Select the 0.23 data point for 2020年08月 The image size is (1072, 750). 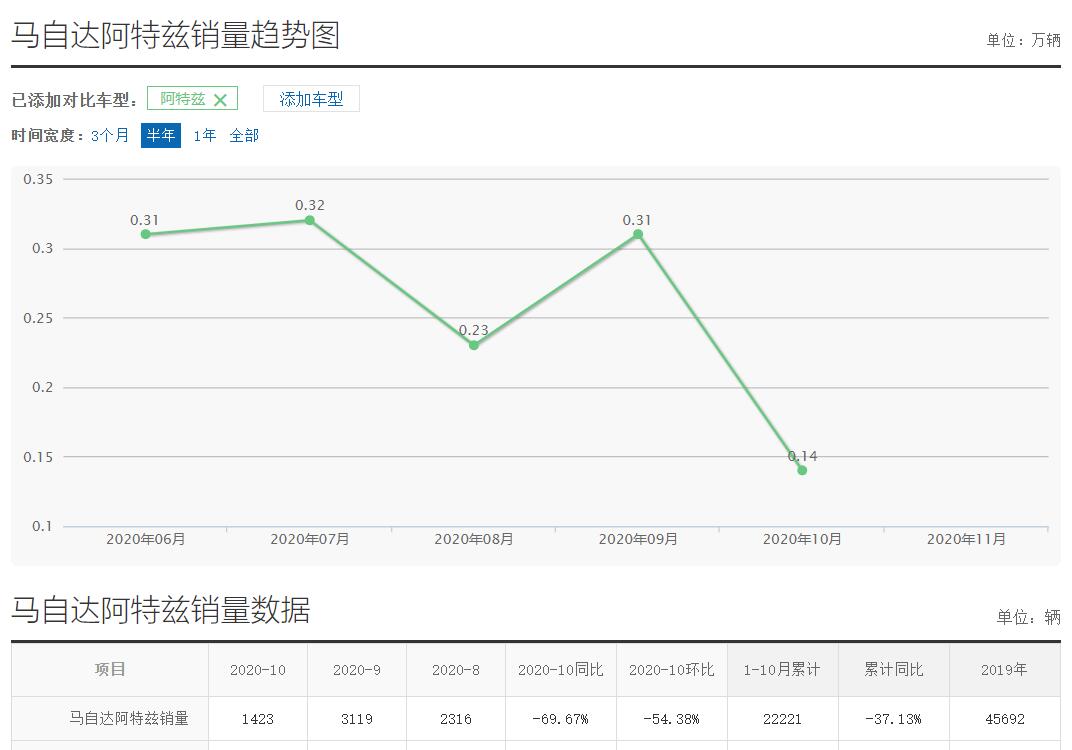tap(473, 344)
